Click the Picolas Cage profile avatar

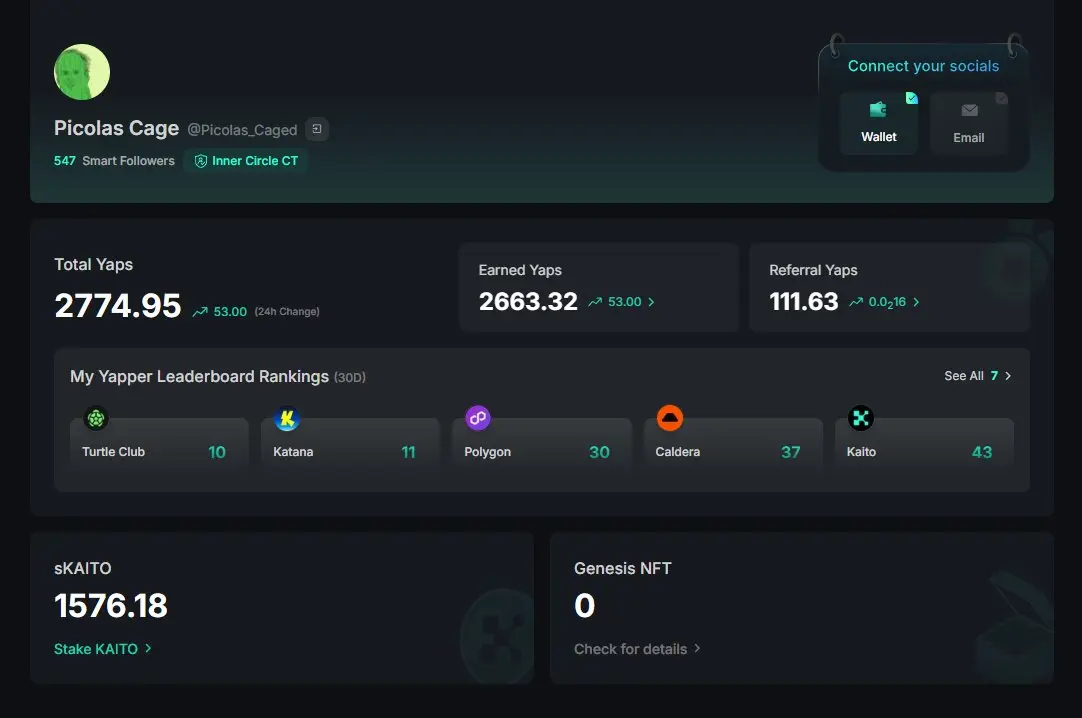tap(81, 72)
